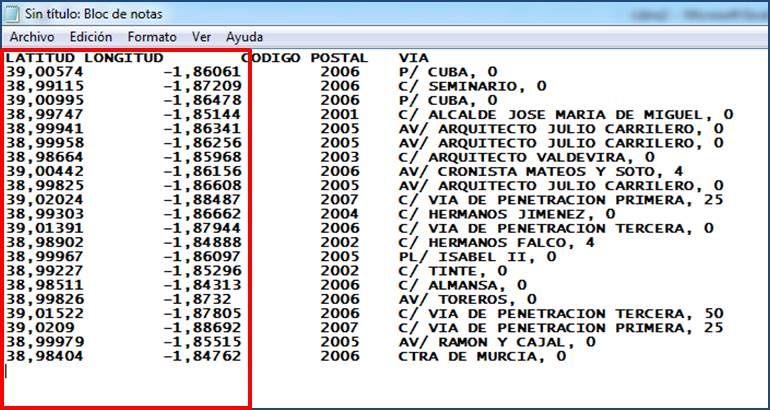770x410 pixels.
Task: Click the latitude value 39,0209
Action: click(x=36, y=326)
